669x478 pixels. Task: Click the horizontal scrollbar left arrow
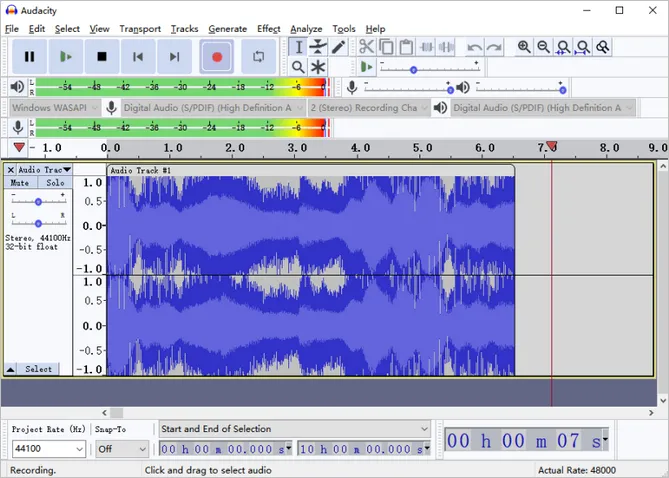pos(105,413)
